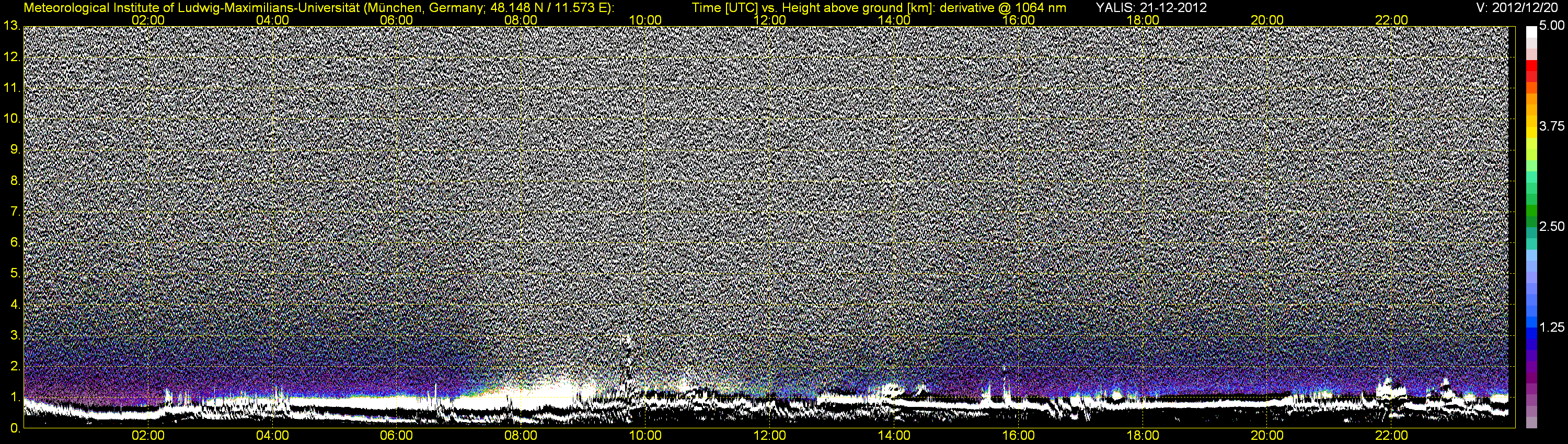
Task: Click the 8 km height axis label
Action: point(15,181)
